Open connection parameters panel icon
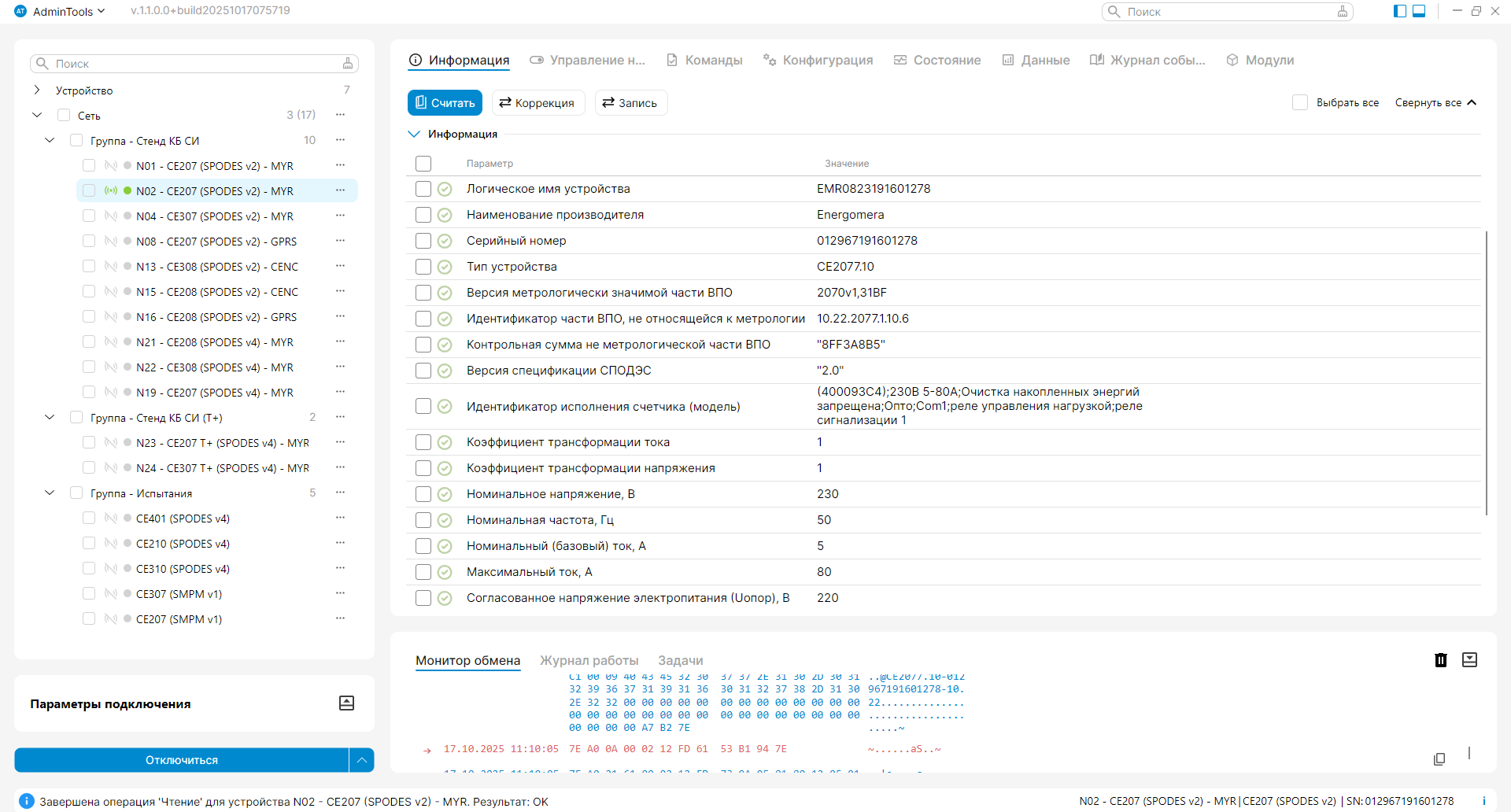 click(x=346, y=703)
